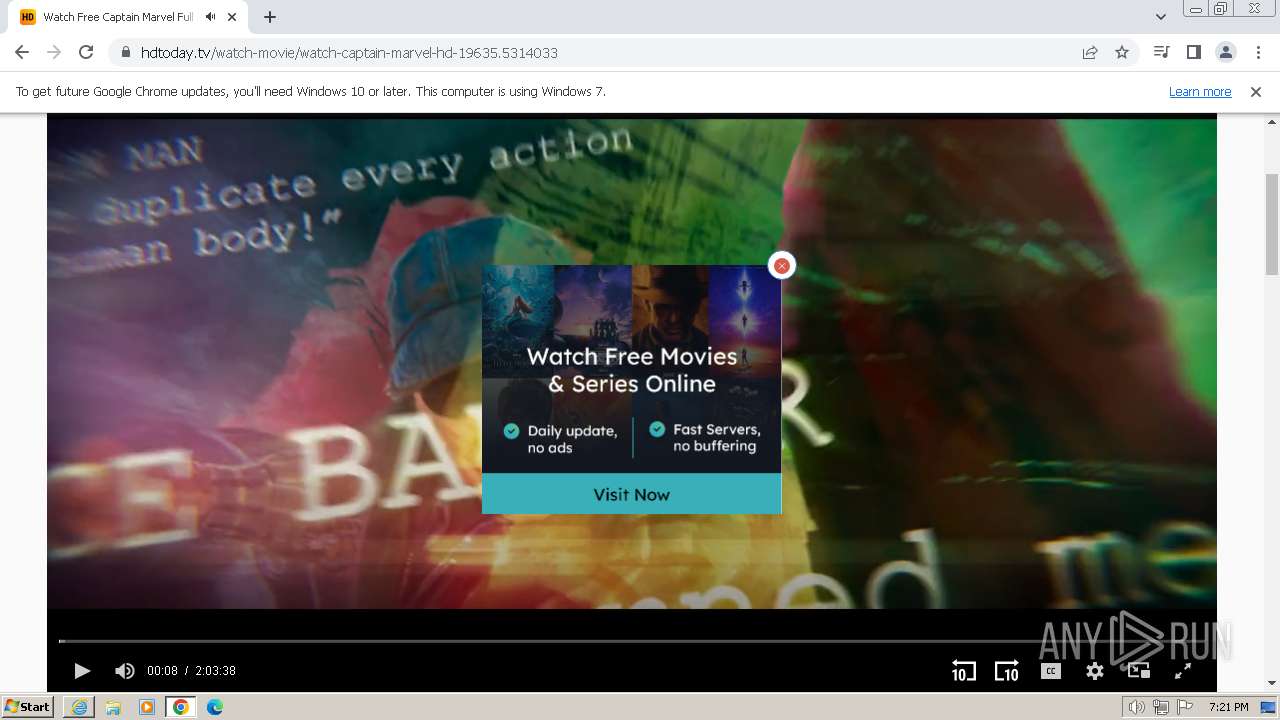The image size is (1280, 720).
Task: Bookmark this tab with star
Action: click(1122, 52)
